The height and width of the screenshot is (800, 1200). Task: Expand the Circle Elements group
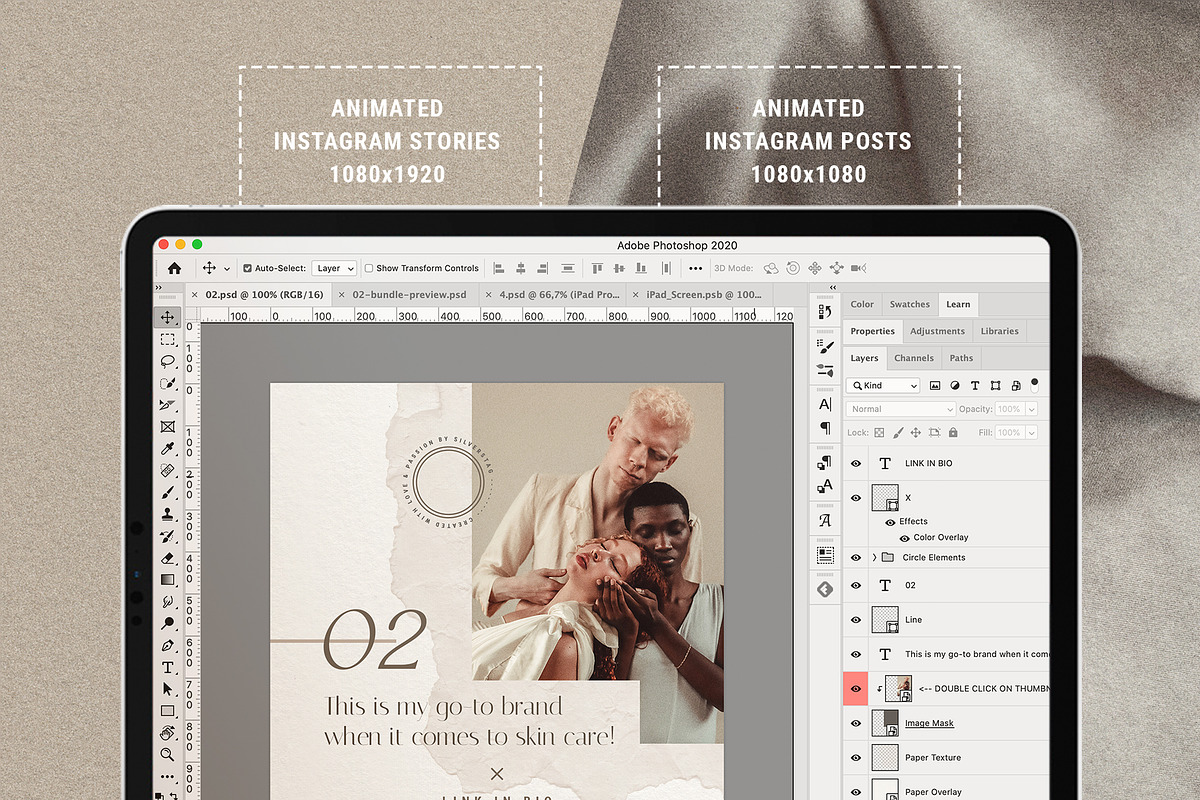[x=874, y=557]
